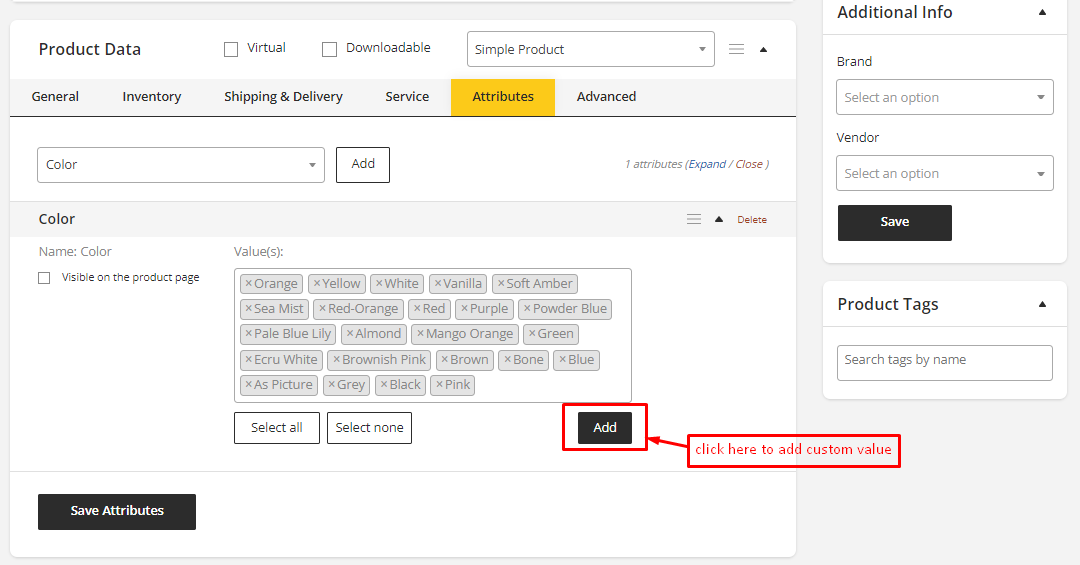The width and height of the screenshot is (1080, 565).
Task: Click the Expand attributes link
Action: (x=707, y=164)
